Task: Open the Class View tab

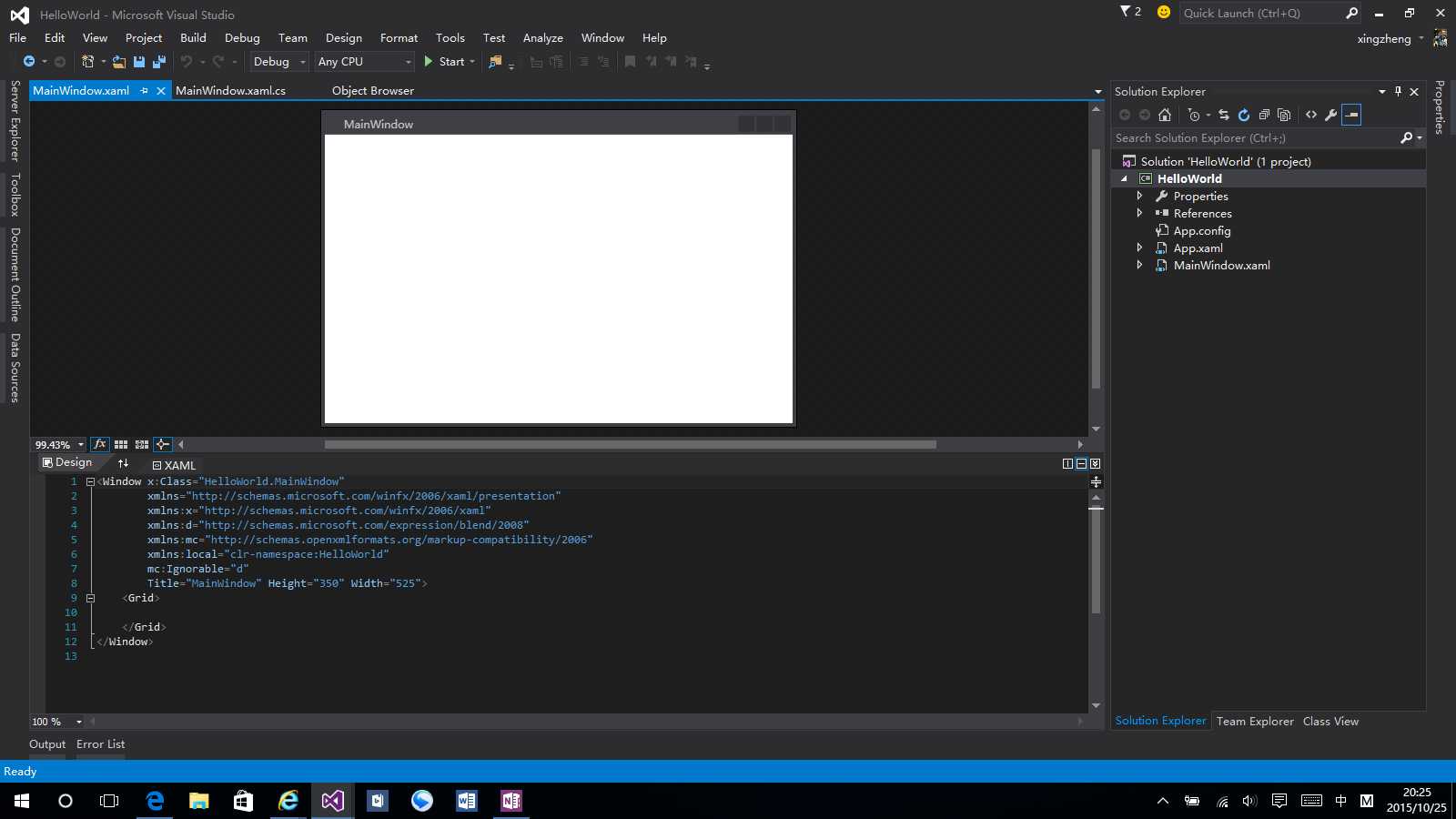Action: [1330, 721]
